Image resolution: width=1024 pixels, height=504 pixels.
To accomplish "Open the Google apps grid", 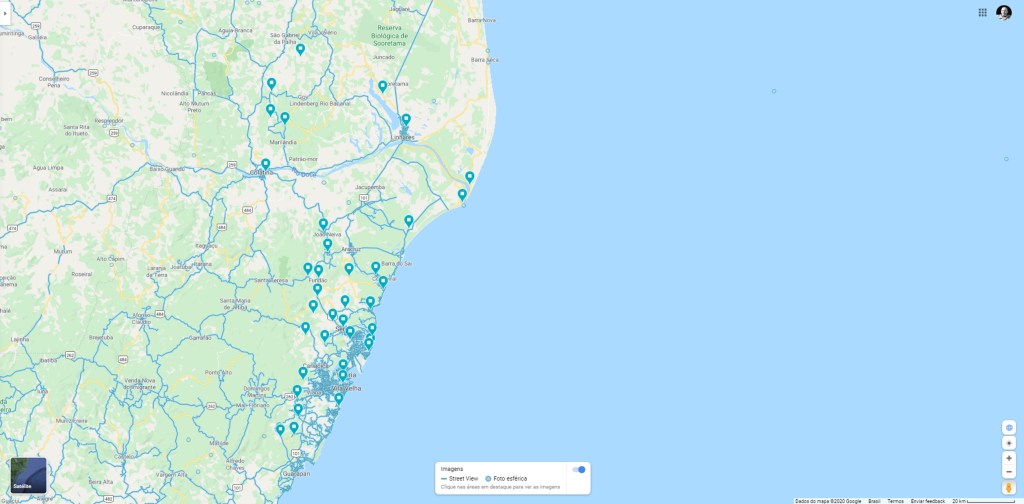I will pyautogui.click(x=983, y=12).
